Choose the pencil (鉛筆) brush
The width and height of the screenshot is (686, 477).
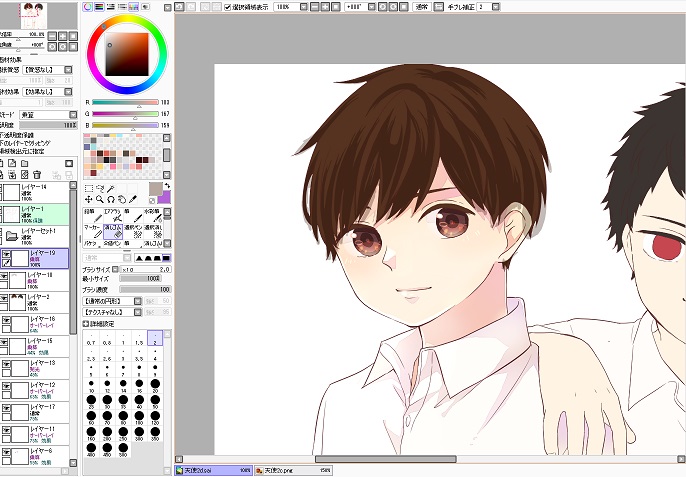[x=93, y=215]
